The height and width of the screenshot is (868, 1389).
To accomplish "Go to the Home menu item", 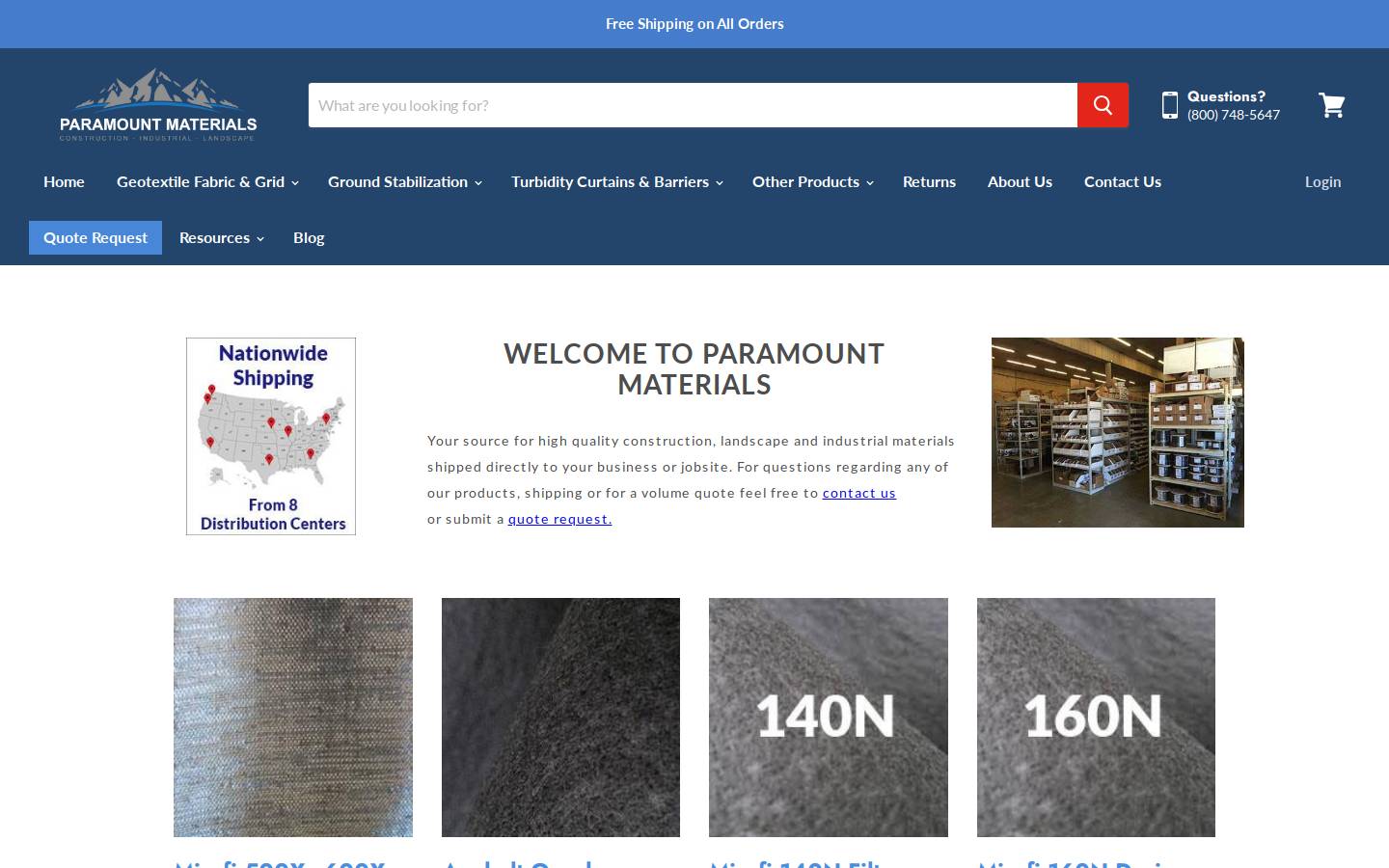I will 64,181.
